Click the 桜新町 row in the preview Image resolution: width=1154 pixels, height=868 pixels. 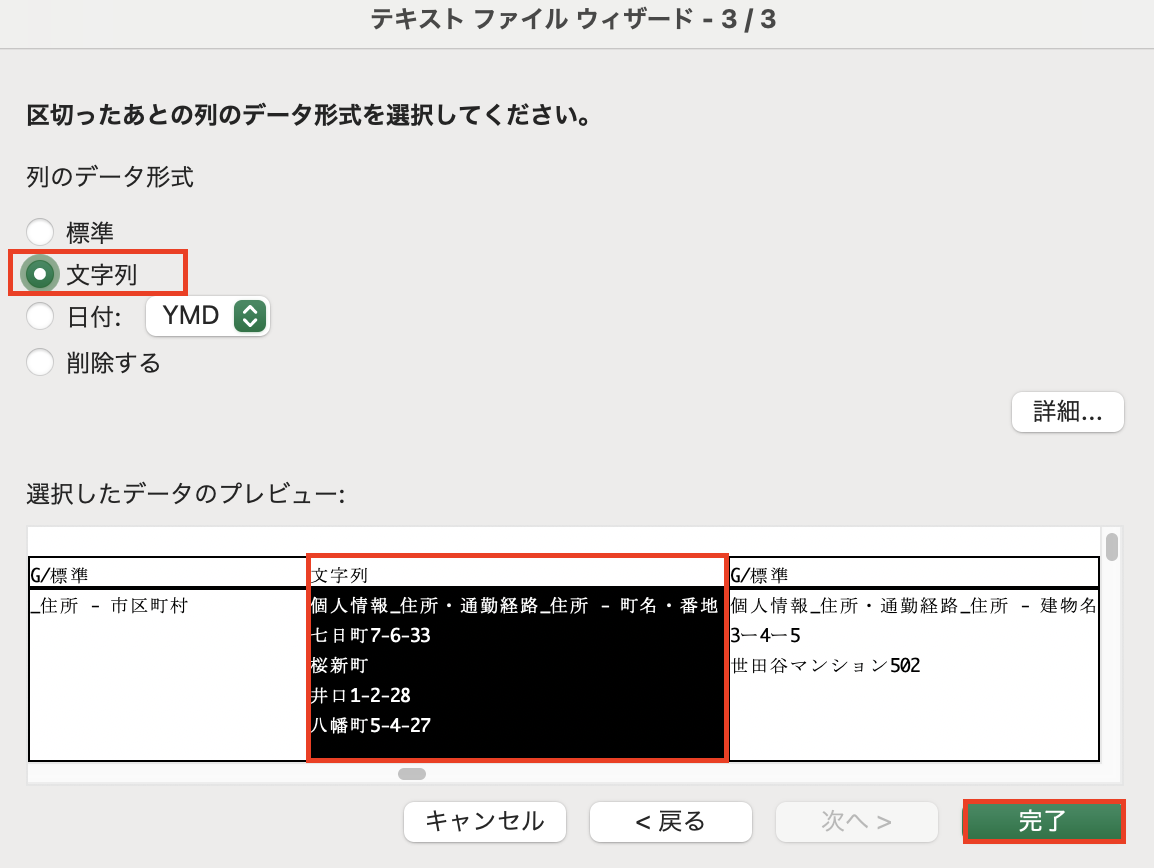click(340, 664)
